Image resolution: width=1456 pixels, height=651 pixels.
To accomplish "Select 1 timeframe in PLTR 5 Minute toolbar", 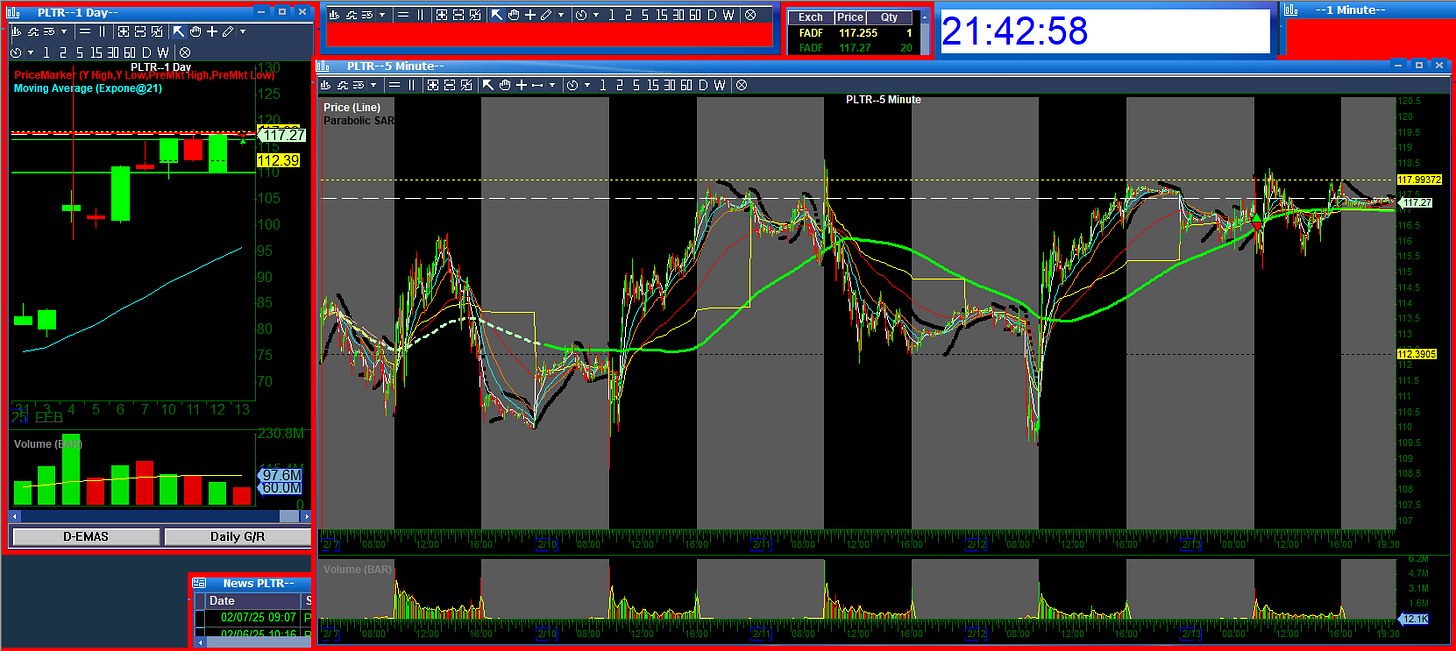I will 602,85.
